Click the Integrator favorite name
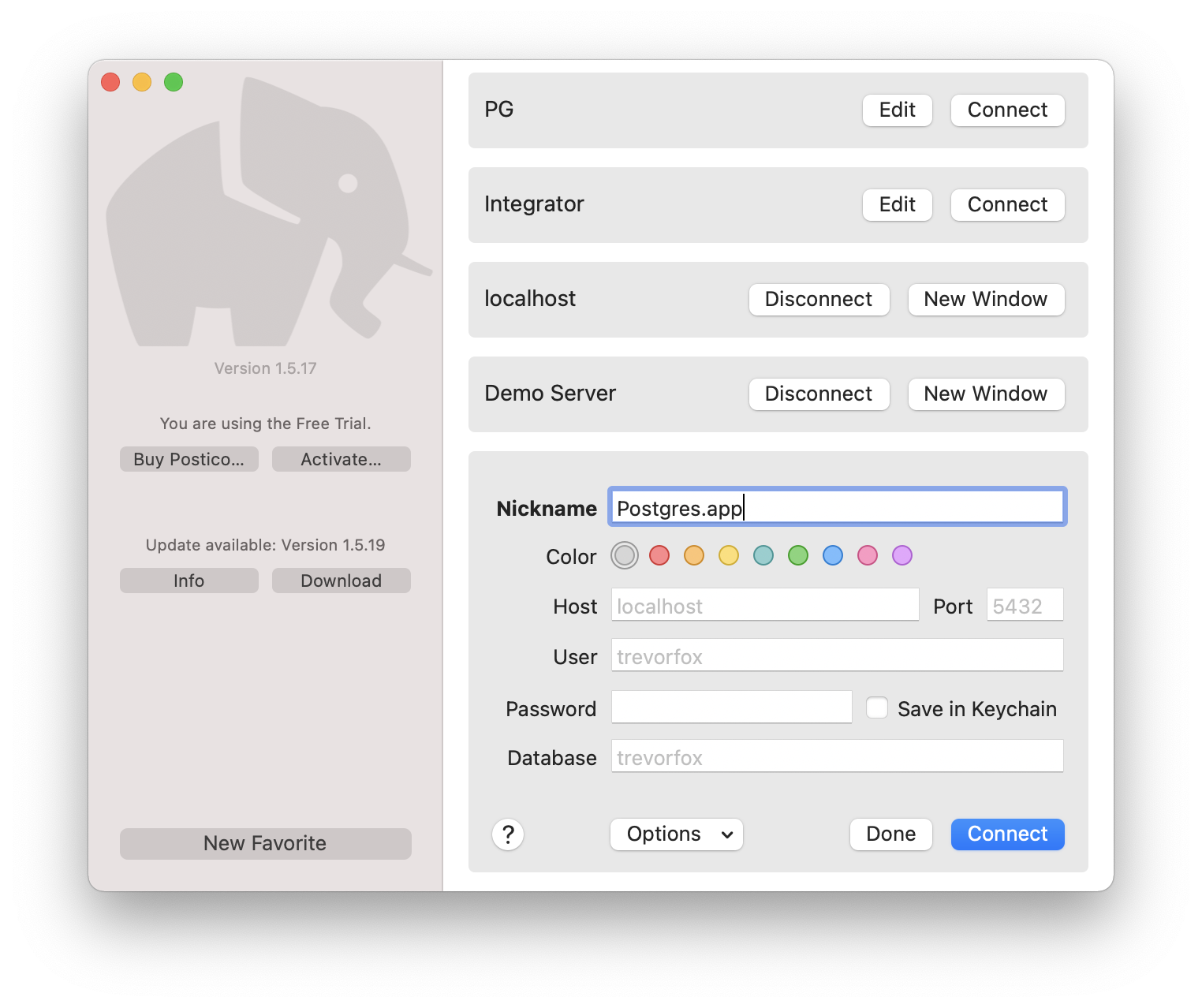The height and width of the screenshot is (1008, 1202). point(534,204)
